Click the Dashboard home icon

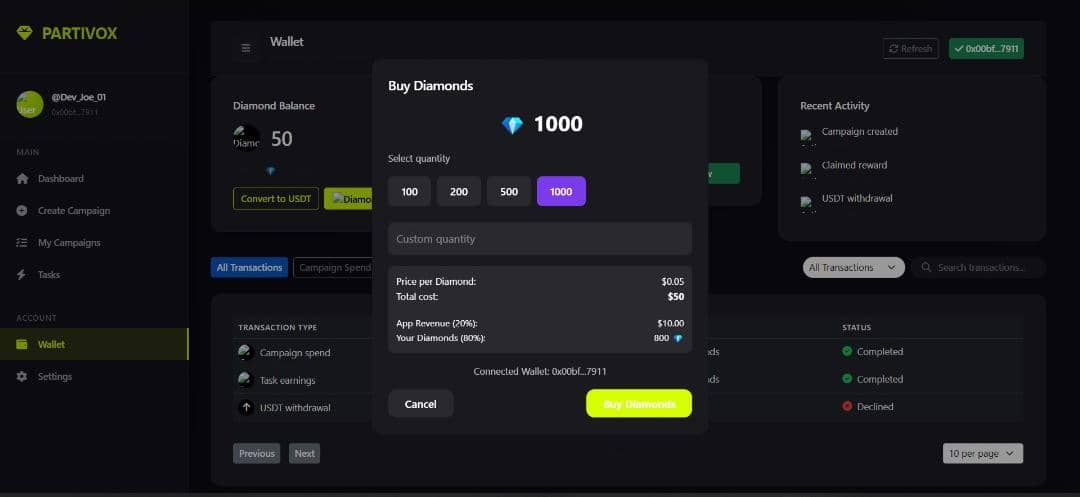point(22,178)
